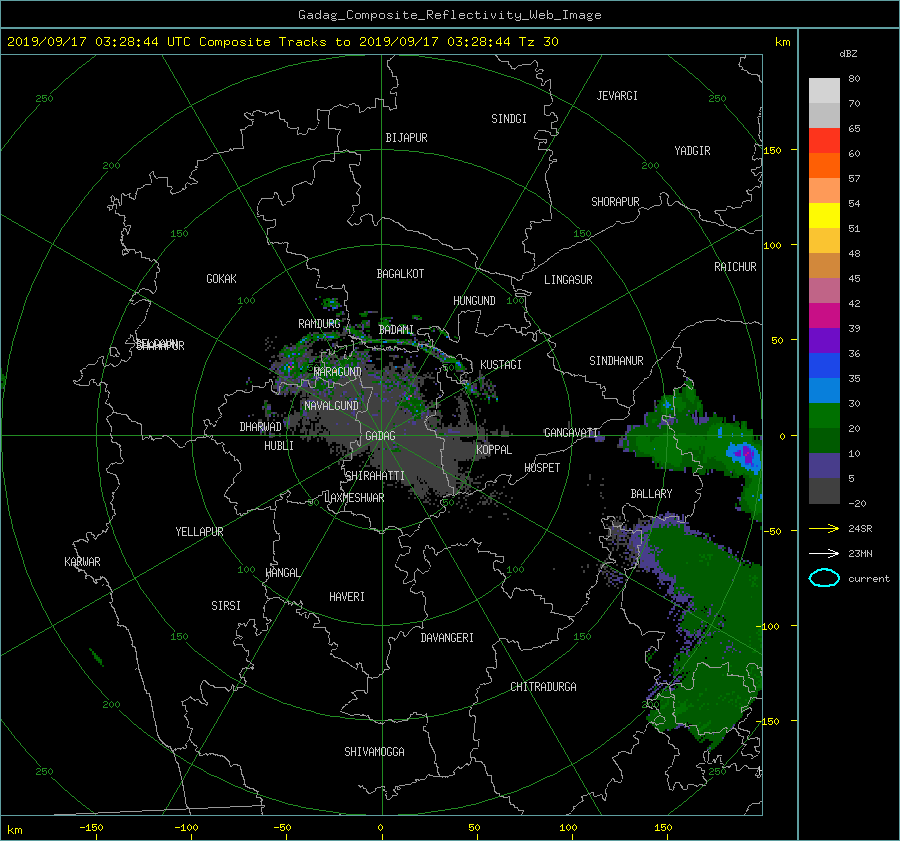Click the BIJAPUR city label
Image resolution: width=900 pixels, height=841 pixels.
pyautogui.click(x=406, y=138)
